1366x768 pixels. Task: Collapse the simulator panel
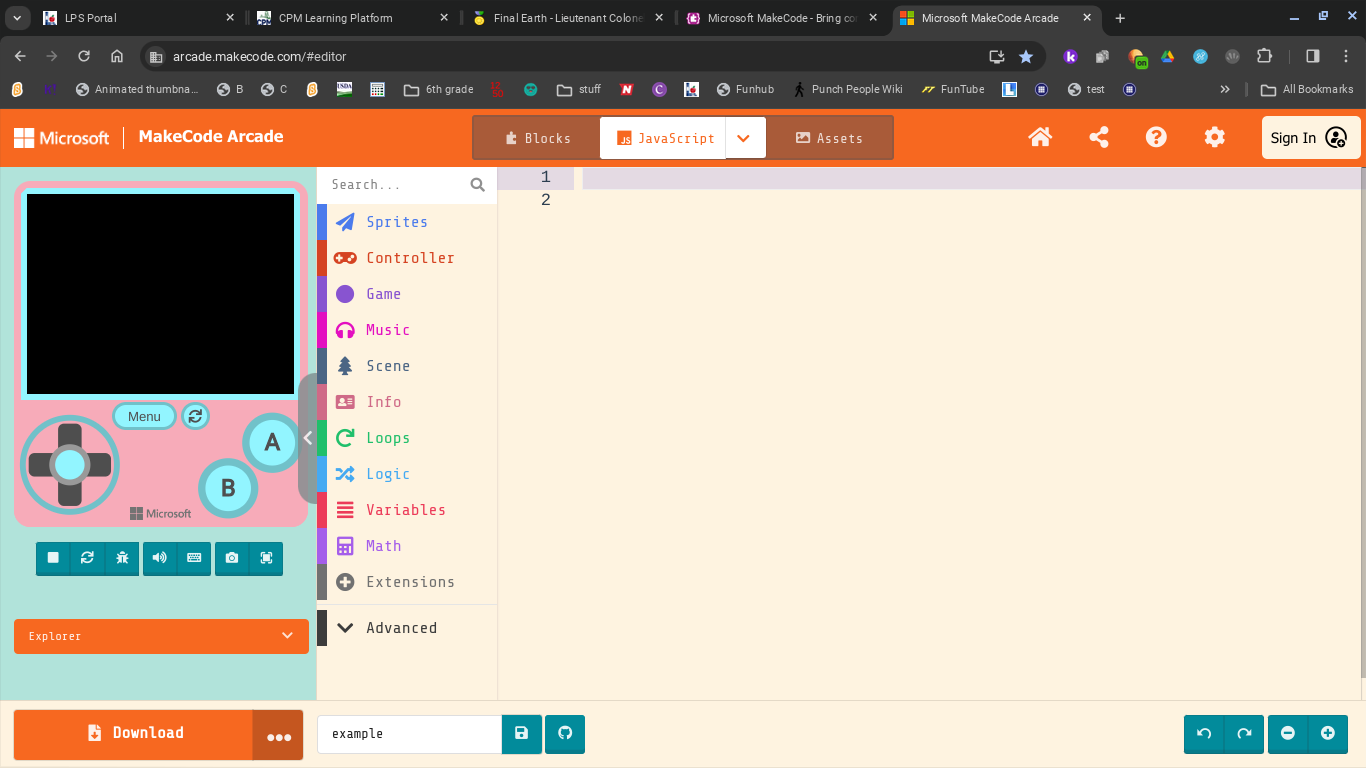tap(308, 438)
